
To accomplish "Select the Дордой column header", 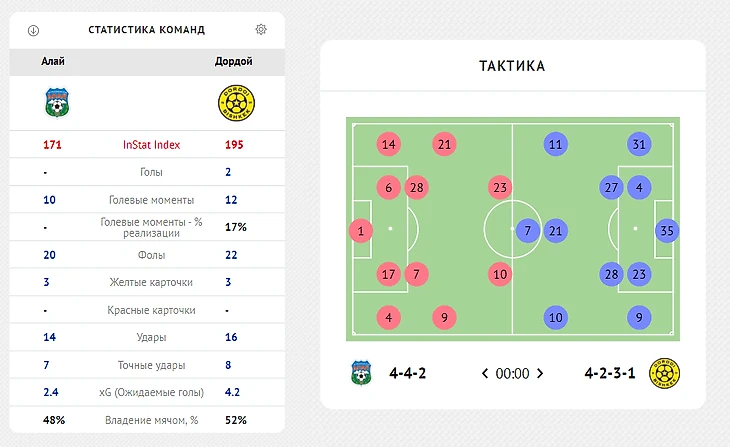I will coord(234,62).
